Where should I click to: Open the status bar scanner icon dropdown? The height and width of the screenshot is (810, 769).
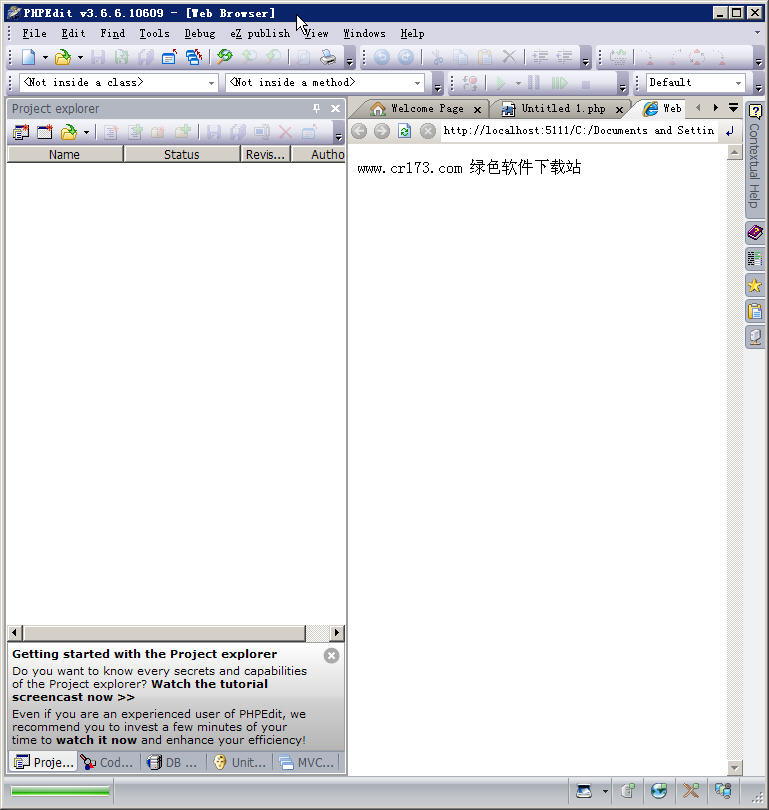click(605, 791)
